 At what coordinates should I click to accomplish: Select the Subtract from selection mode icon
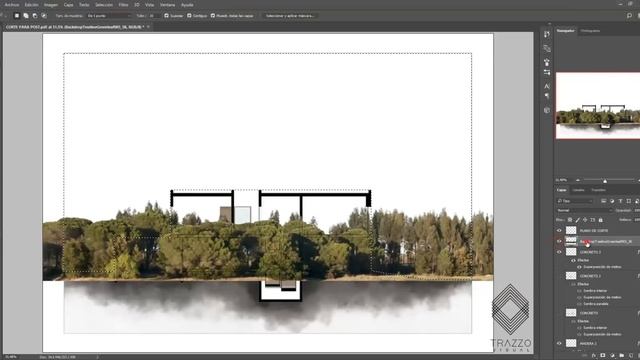coord(35,16)
